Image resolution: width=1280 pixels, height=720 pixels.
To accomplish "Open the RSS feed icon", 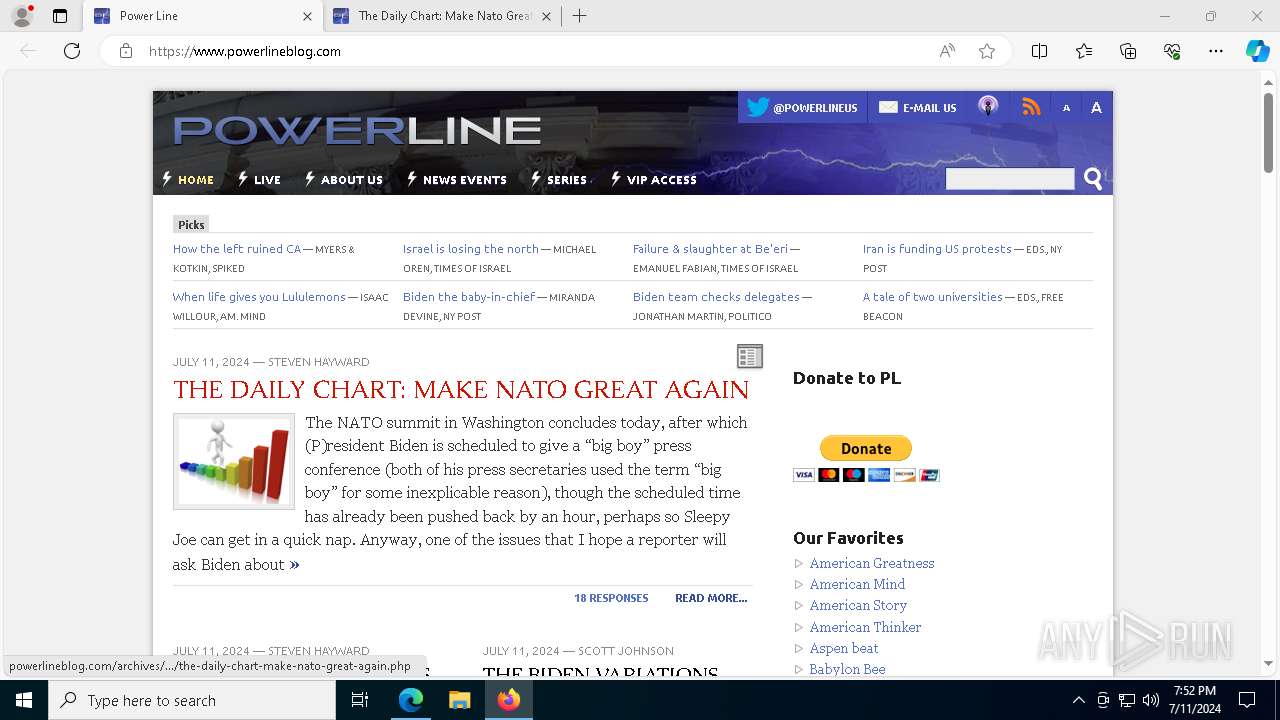I will click(1031, 107).
